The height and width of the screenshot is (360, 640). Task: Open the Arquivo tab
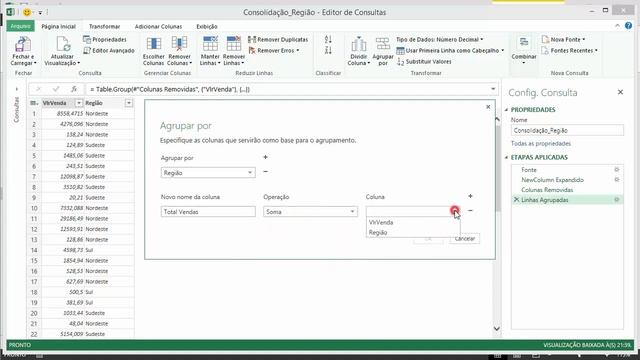20,26
